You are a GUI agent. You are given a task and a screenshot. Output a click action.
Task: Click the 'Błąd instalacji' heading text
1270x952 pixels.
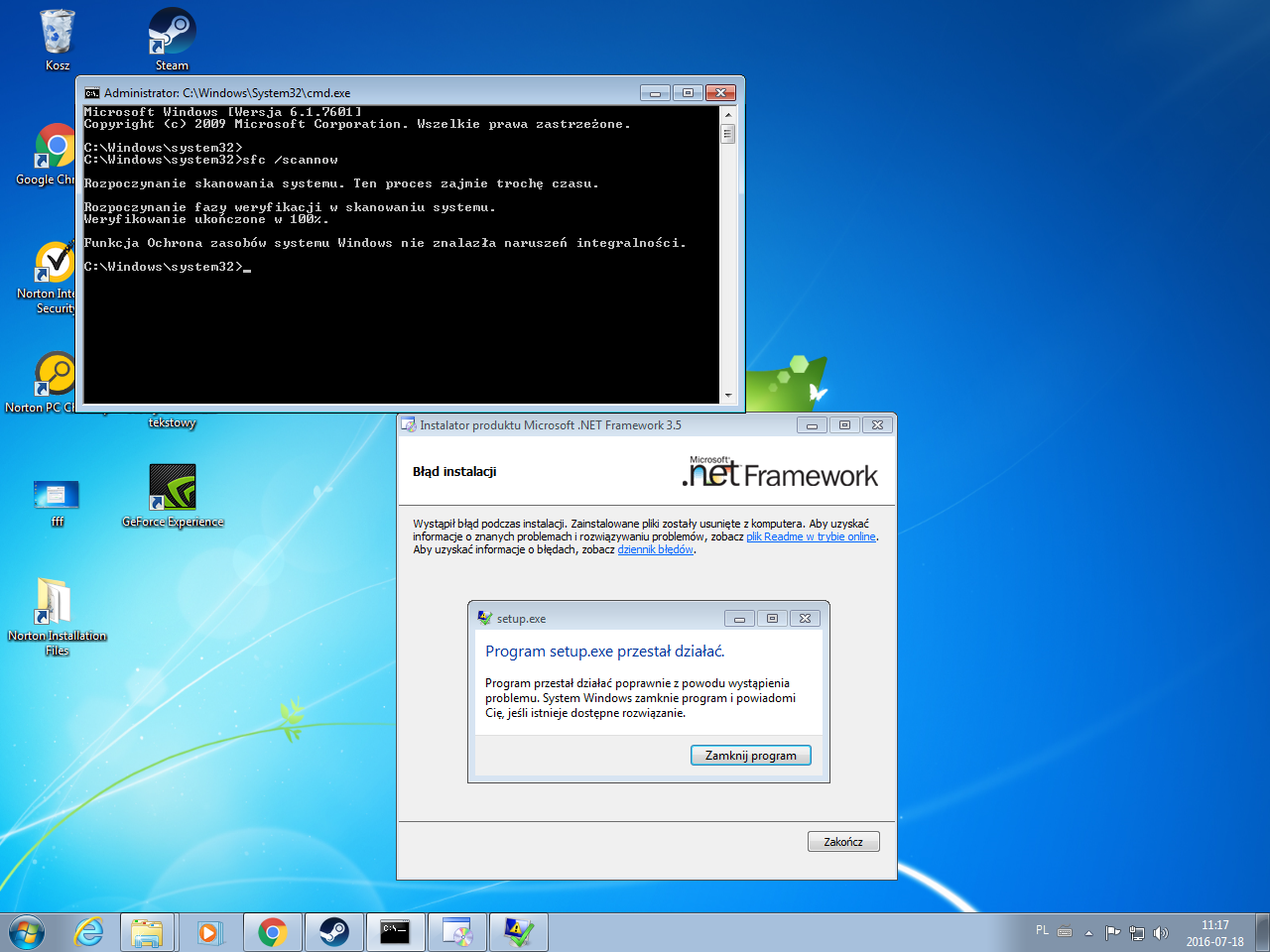(454, 472)
